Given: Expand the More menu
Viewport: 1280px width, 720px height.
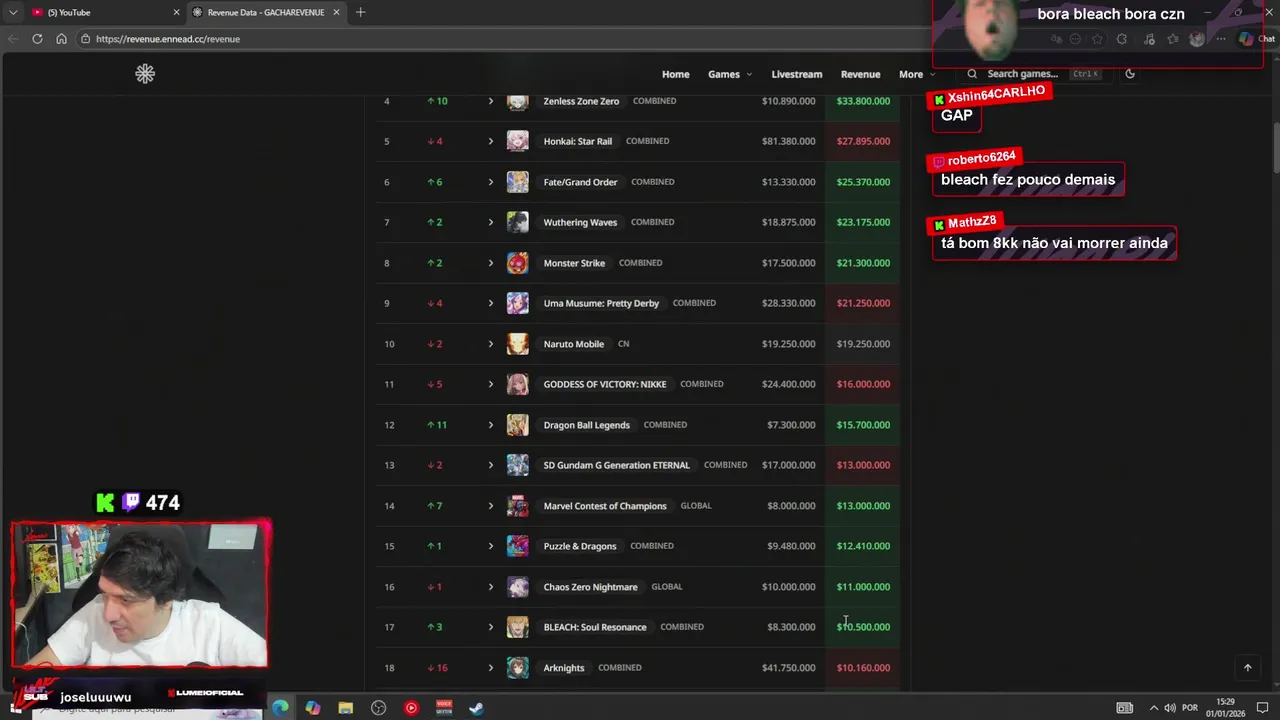Looking at the screenshot, I should pos(917,74).
